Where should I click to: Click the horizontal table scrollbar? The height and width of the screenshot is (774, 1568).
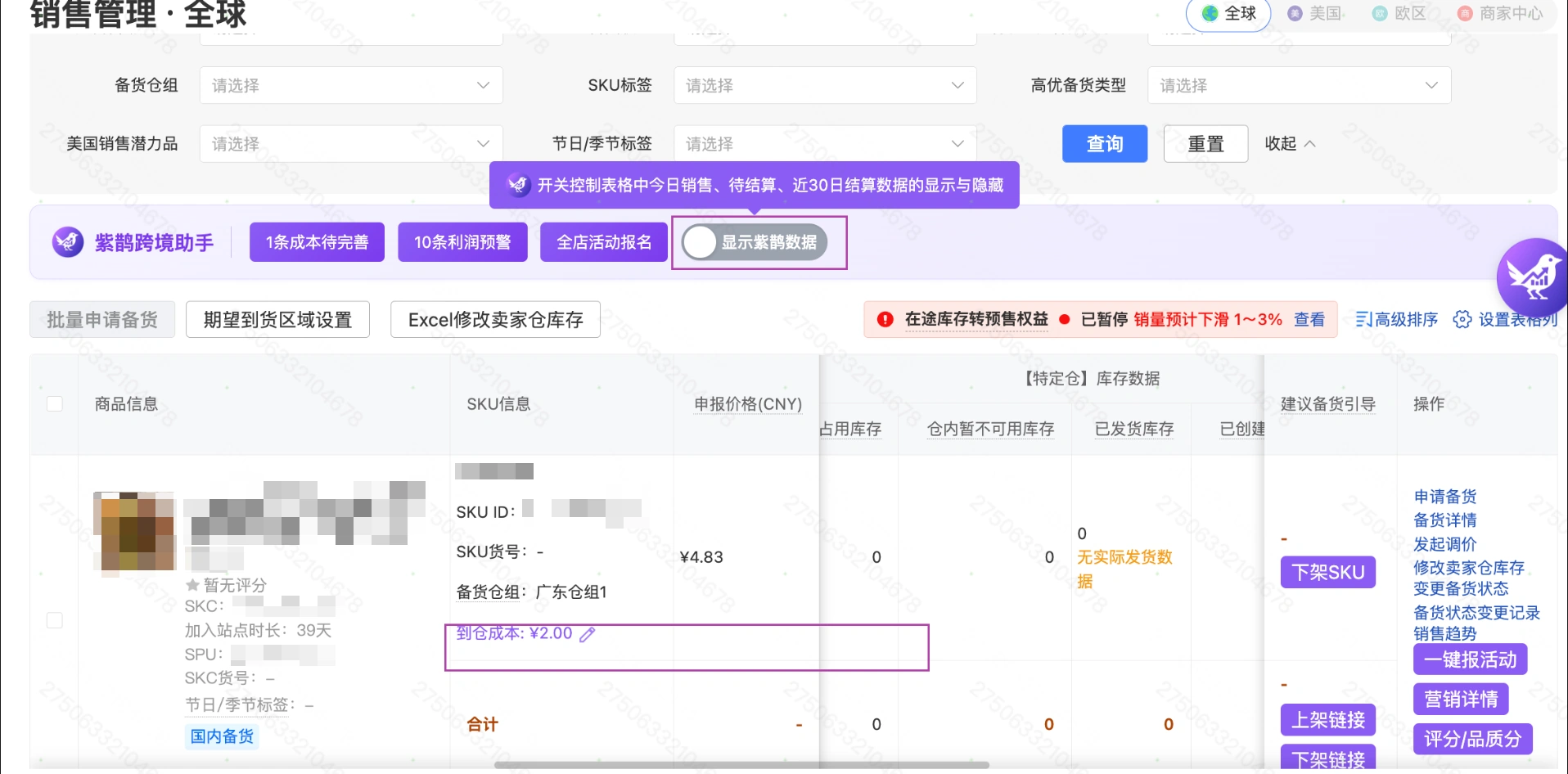tap(741, 766)
